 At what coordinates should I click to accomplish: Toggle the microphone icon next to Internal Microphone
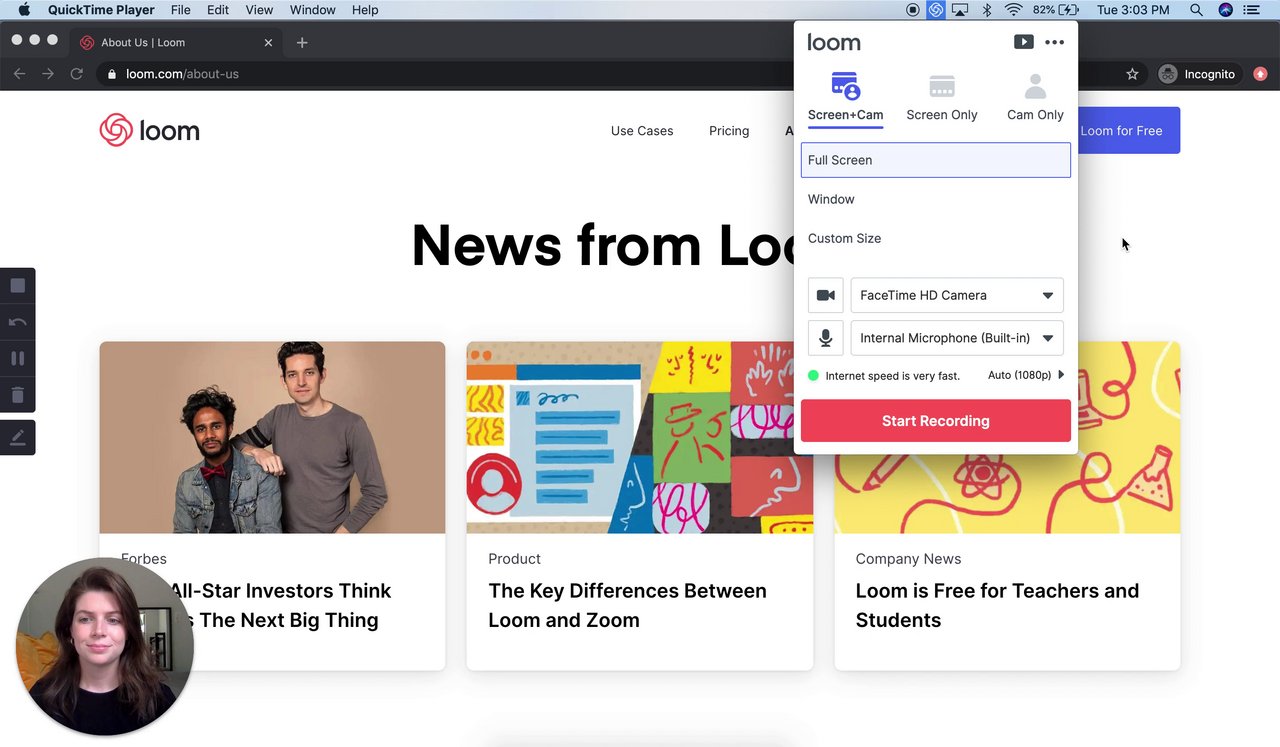coord(826,338)
